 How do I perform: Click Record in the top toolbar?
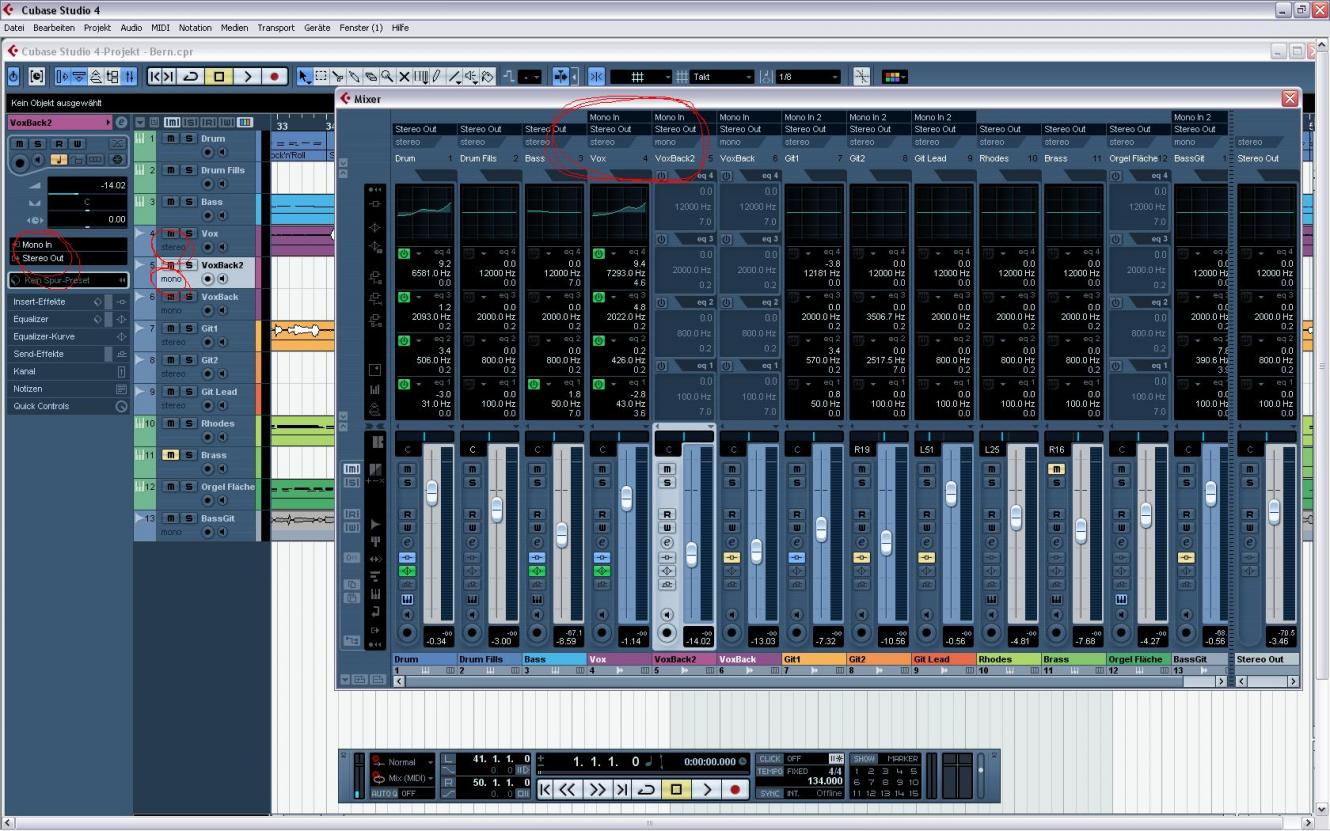tap(274, 77)
